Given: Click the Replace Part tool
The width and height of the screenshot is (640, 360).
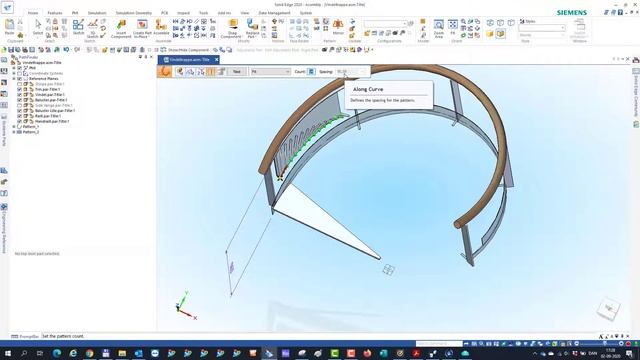Looking at the screenshot, I should click(x=252, y=29).
